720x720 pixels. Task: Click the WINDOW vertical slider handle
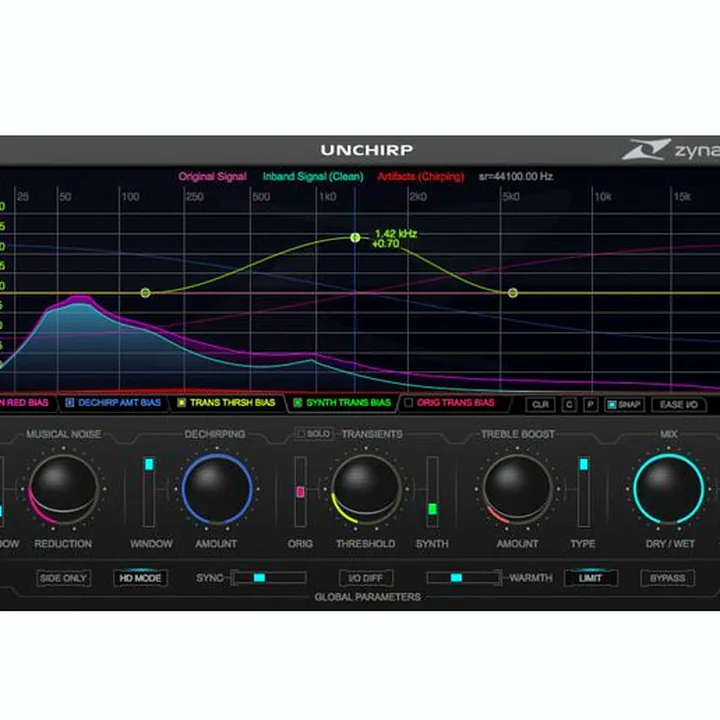click(x=149, y=464)
